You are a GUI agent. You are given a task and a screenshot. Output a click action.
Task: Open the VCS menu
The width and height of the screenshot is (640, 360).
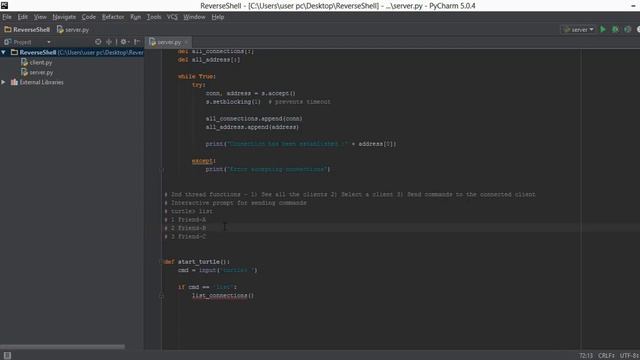(x=172, y=17)
